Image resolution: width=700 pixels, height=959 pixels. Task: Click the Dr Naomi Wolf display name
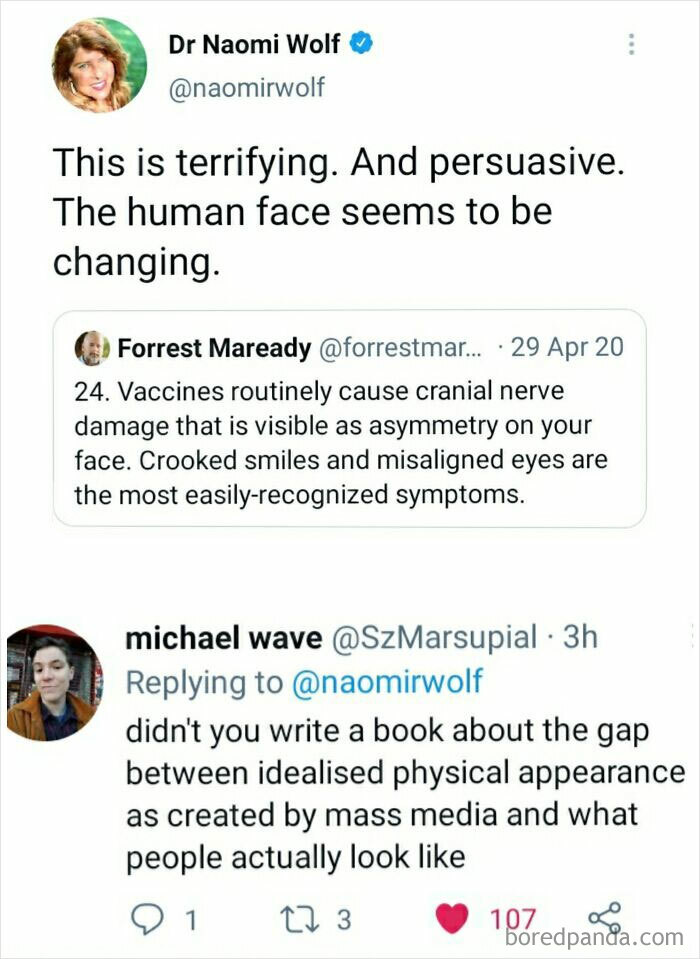(254, 45)
